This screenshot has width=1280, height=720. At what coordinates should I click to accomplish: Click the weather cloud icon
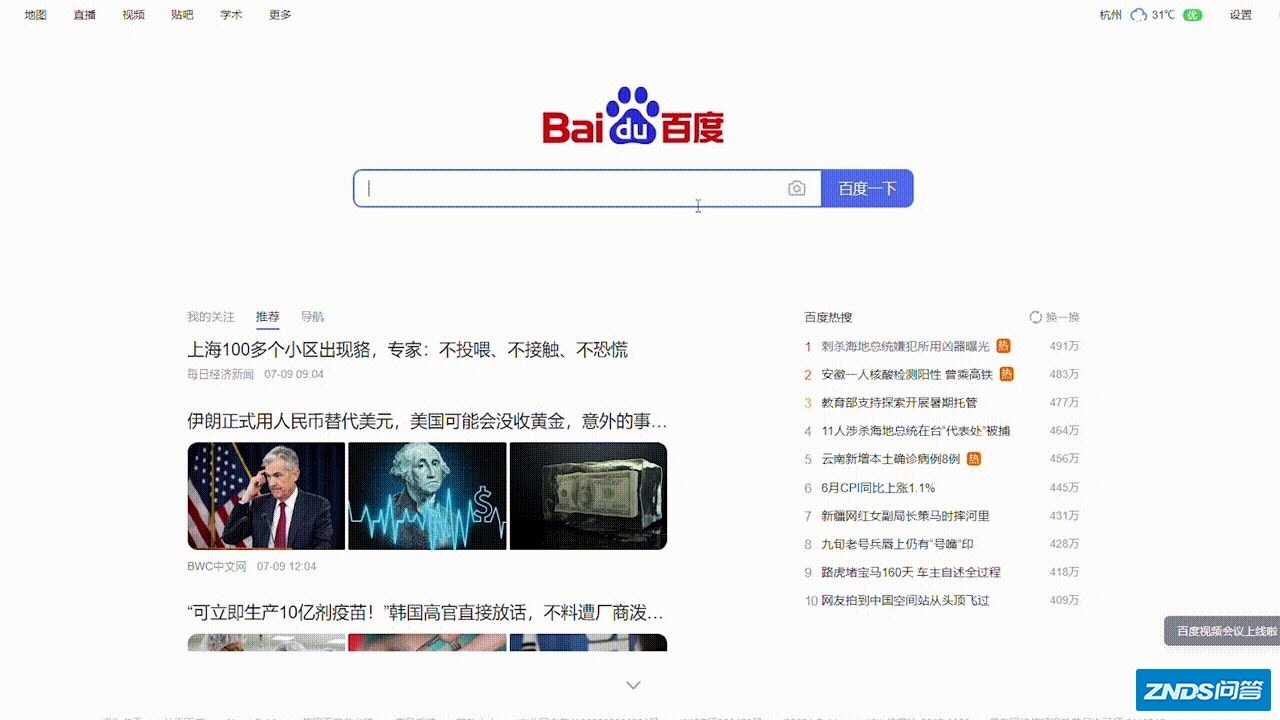pos(1138,15)
